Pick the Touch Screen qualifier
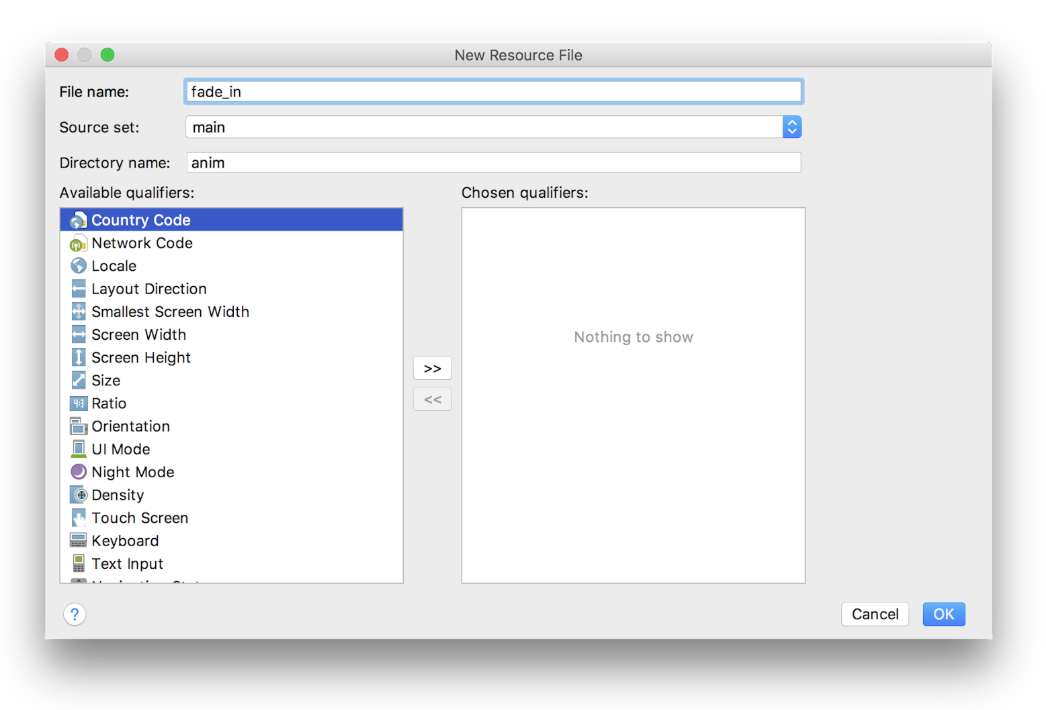Image resolution: width=1046 pixels, height=710 pixels. (x=139, y=518)
